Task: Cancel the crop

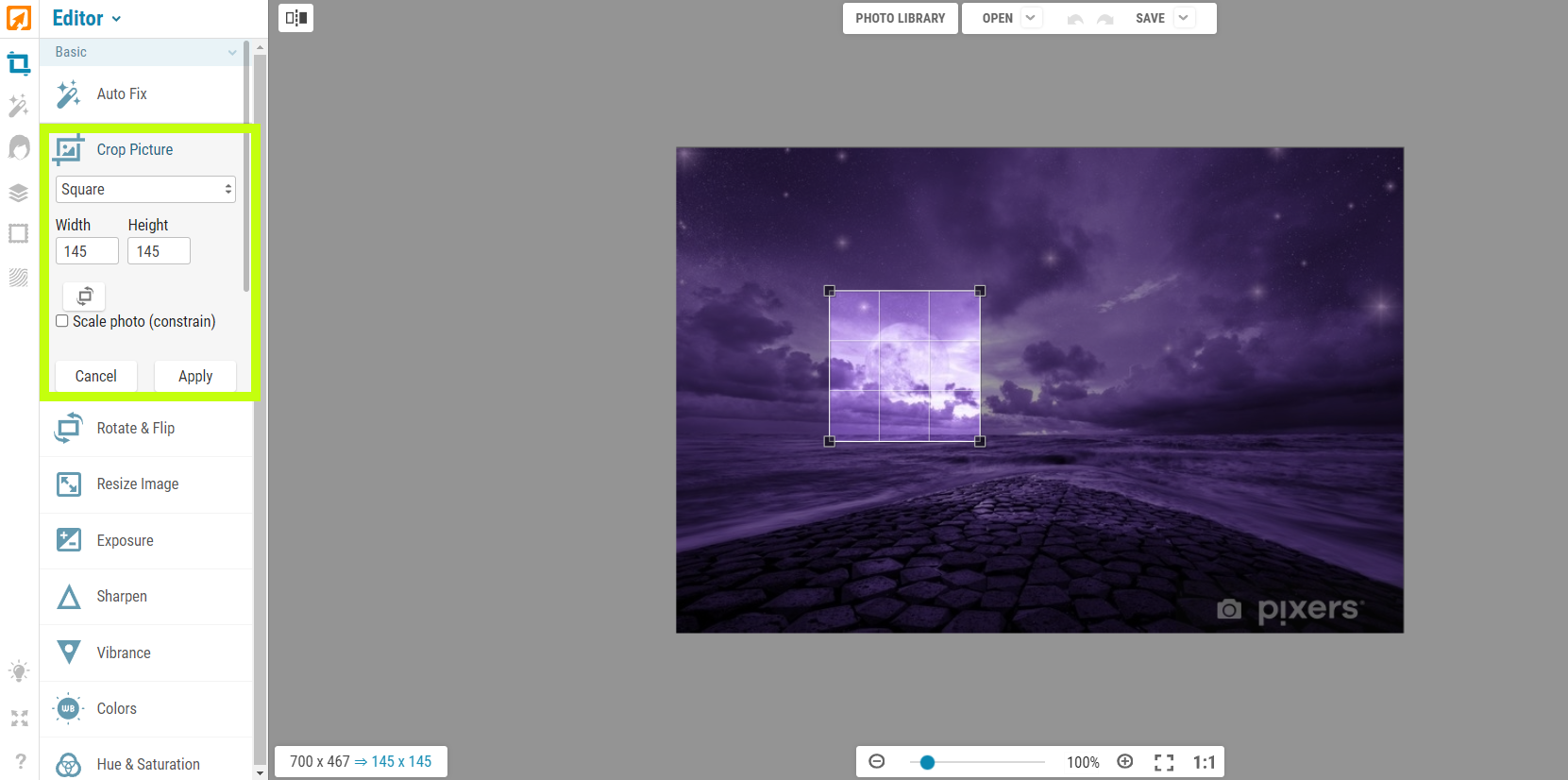Action: pos(96,376)
